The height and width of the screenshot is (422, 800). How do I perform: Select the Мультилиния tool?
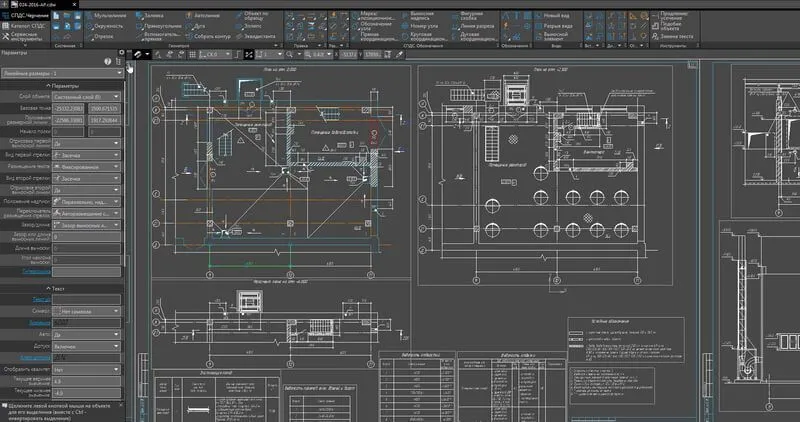pyautogui.click(x=108, y=17)
